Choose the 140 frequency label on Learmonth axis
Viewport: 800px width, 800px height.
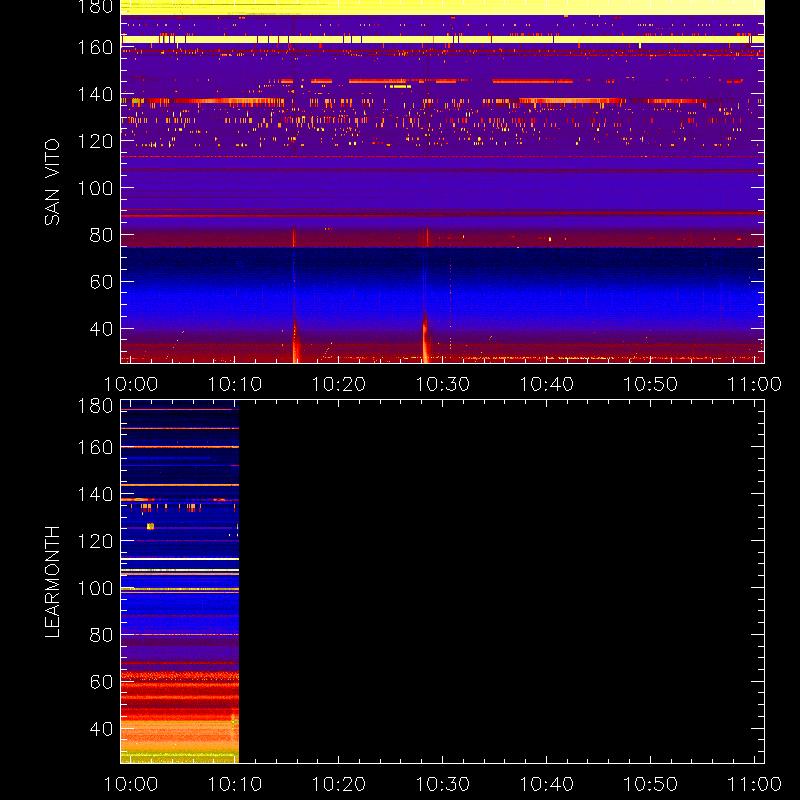[x=95, y=494]
